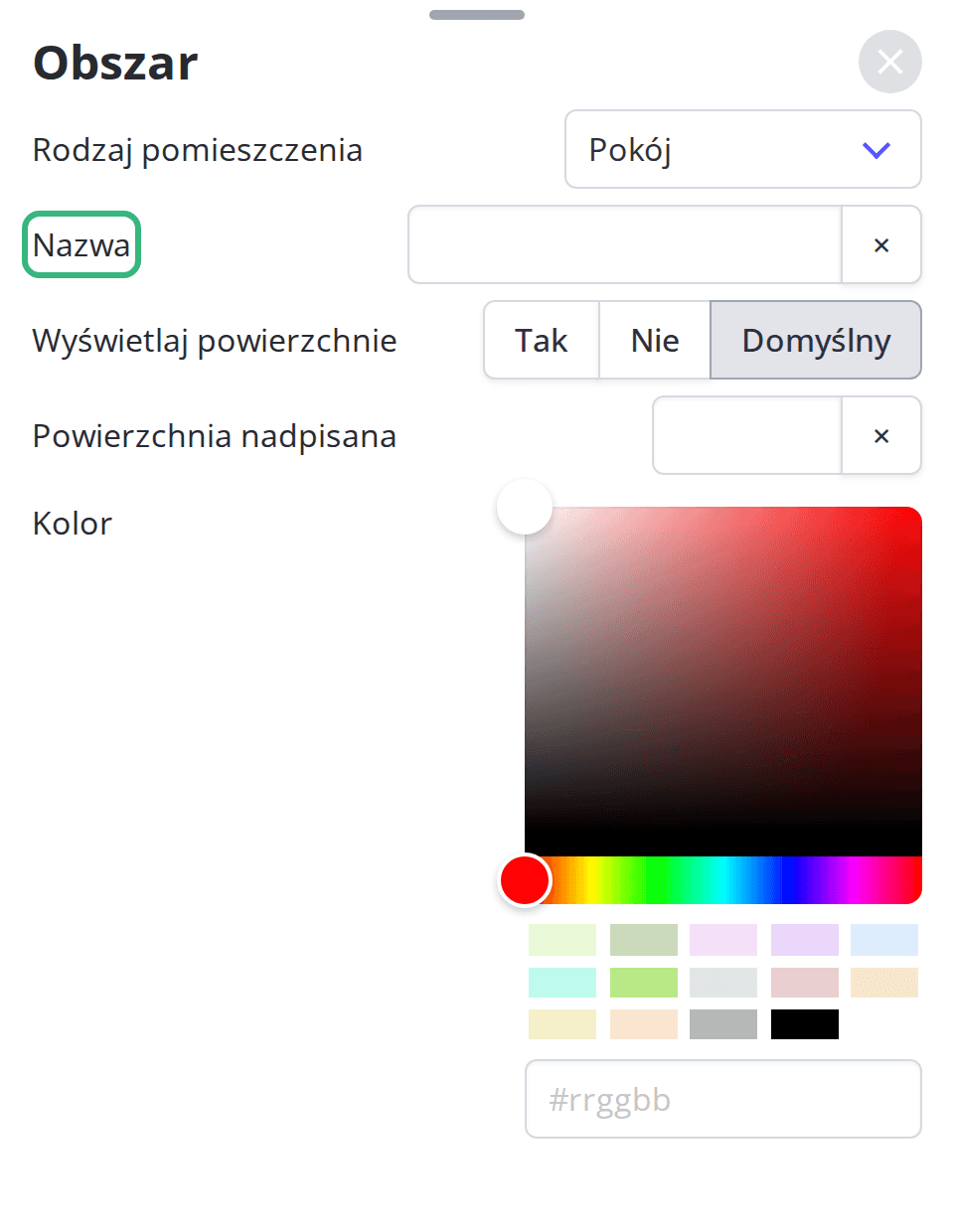Pick the light gray swatch in second row
The image size is (954, 1232).
click(x=723, y=983)
